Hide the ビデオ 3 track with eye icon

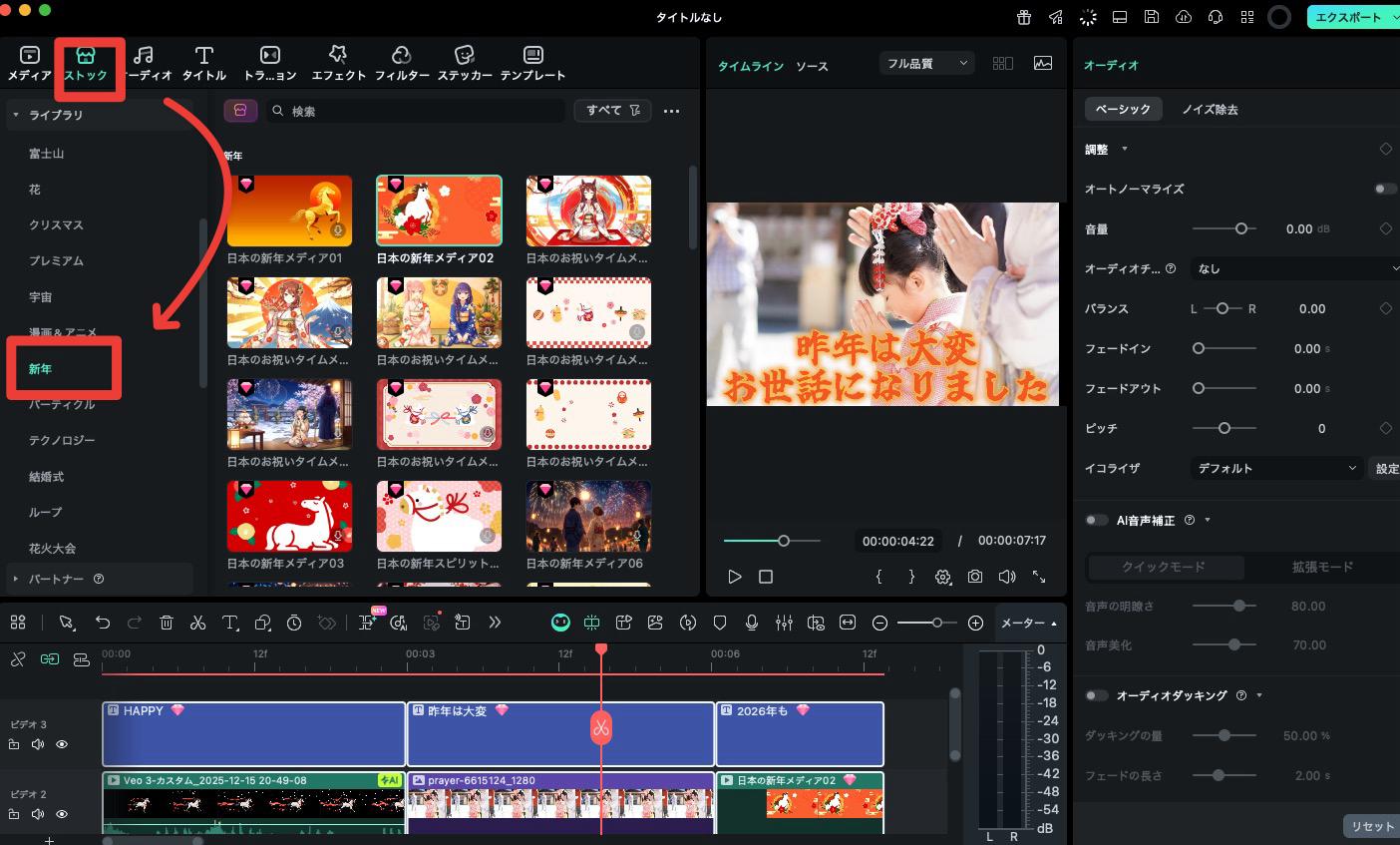pos(62,744)
